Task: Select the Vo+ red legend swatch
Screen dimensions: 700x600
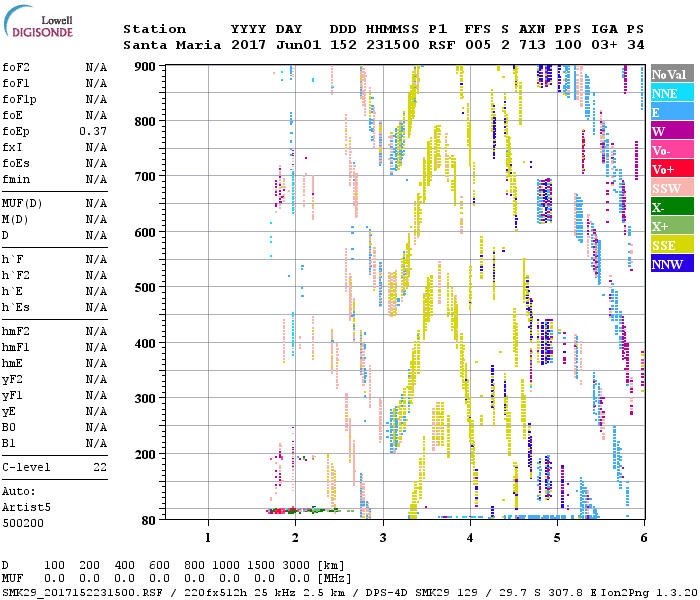Action: [672, 169]
